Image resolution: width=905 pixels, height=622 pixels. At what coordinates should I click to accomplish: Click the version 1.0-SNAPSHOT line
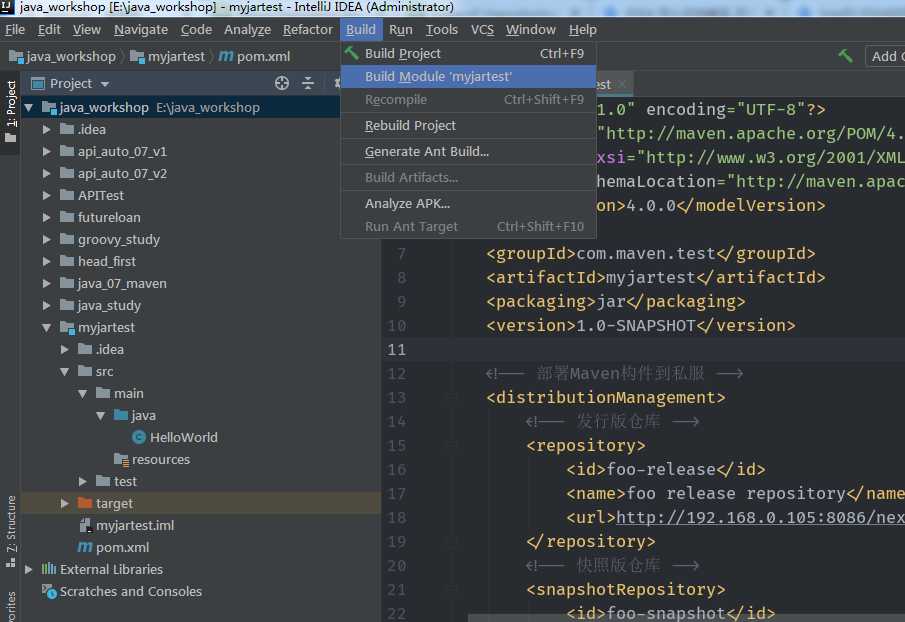click(x=641, y=325)
